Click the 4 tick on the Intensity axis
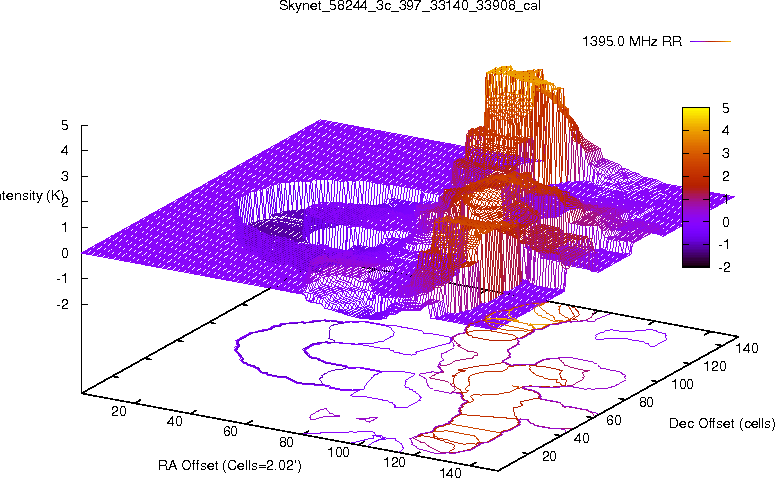Screen dimensions: 775x478 tap(64, 151)
